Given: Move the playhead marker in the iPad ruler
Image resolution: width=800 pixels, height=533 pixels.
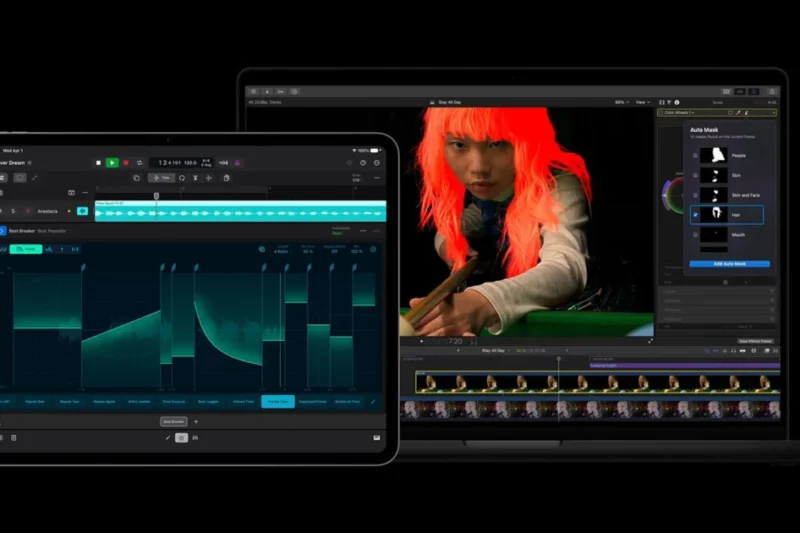Looking at the screenshot, I should pyautogui.click(x=156, y=196).
